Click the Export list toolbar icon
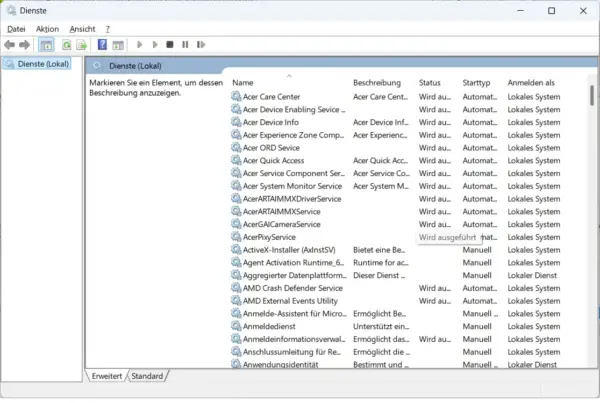The height and width of the screenshot is (403, 600). click(82, 45)
